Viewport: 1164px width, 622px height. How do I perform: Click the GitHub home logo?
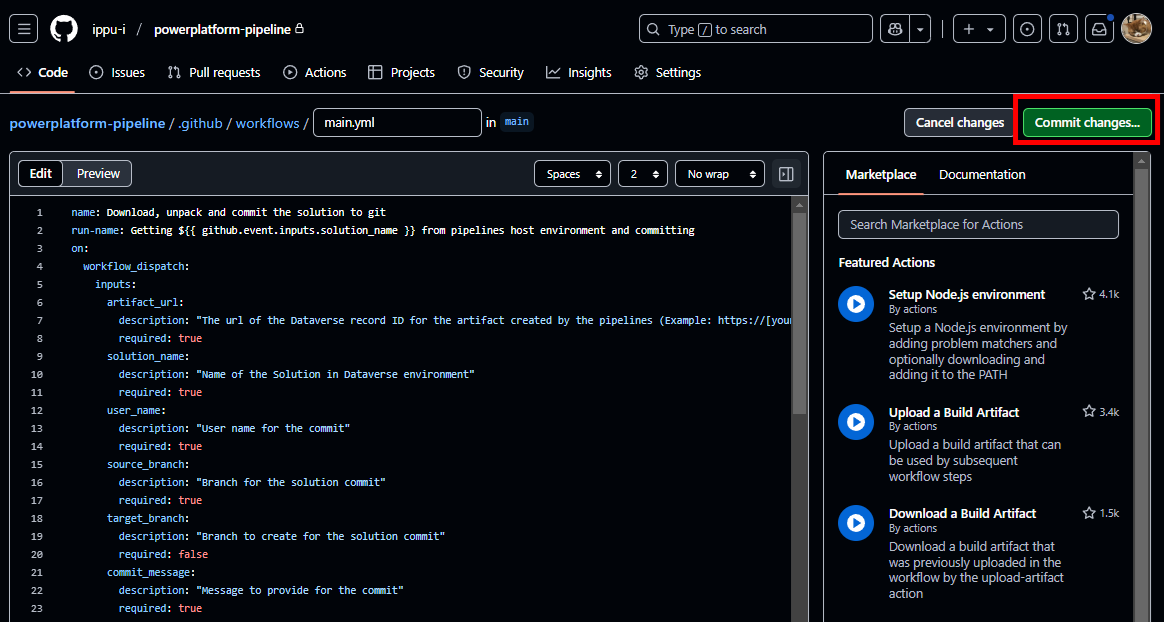point(63,28)
